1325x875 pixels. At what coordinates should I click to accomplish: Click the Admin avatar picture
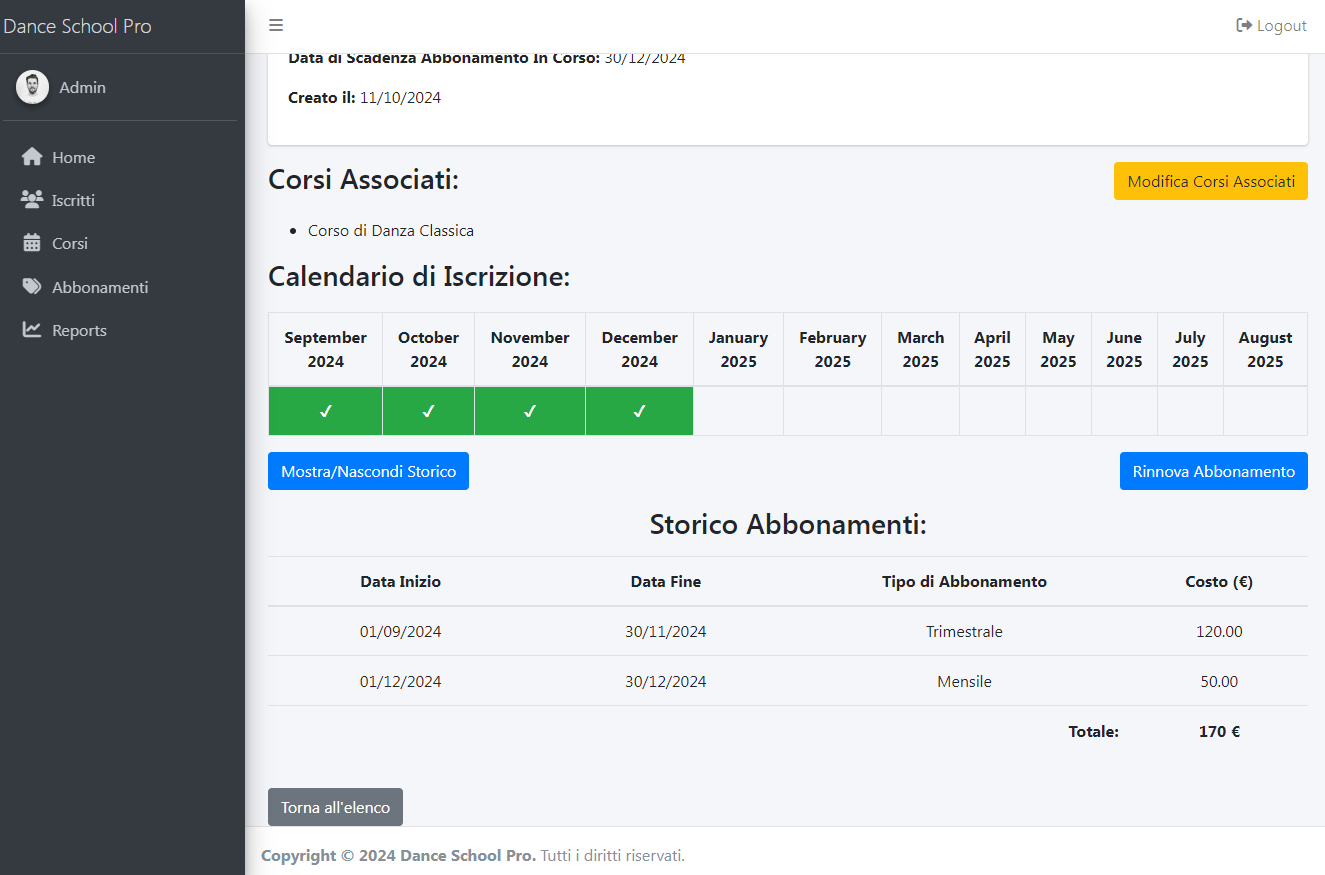(32, 87)
